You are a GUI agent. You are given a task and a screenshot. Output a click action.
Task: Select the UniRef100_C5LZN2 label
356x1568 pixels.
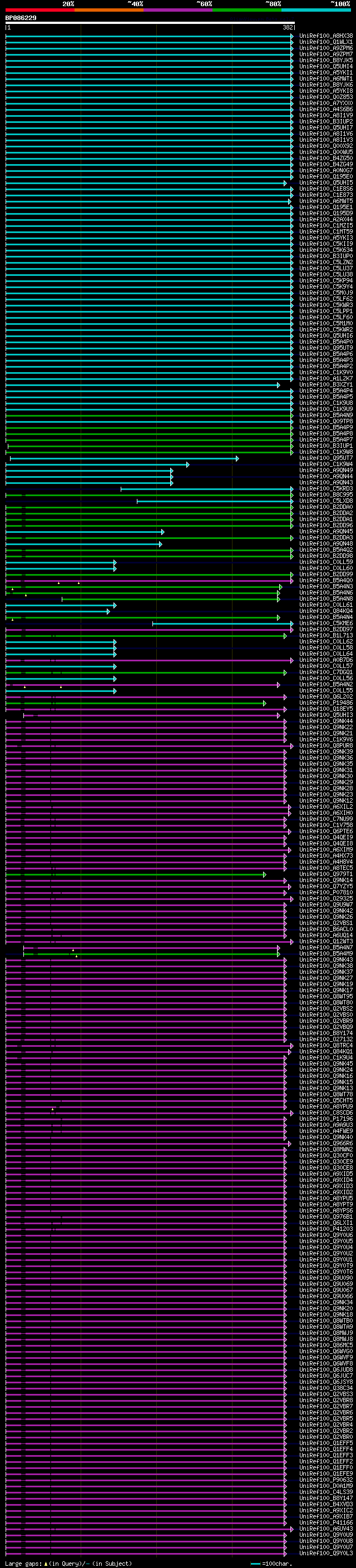click(326, 263)
